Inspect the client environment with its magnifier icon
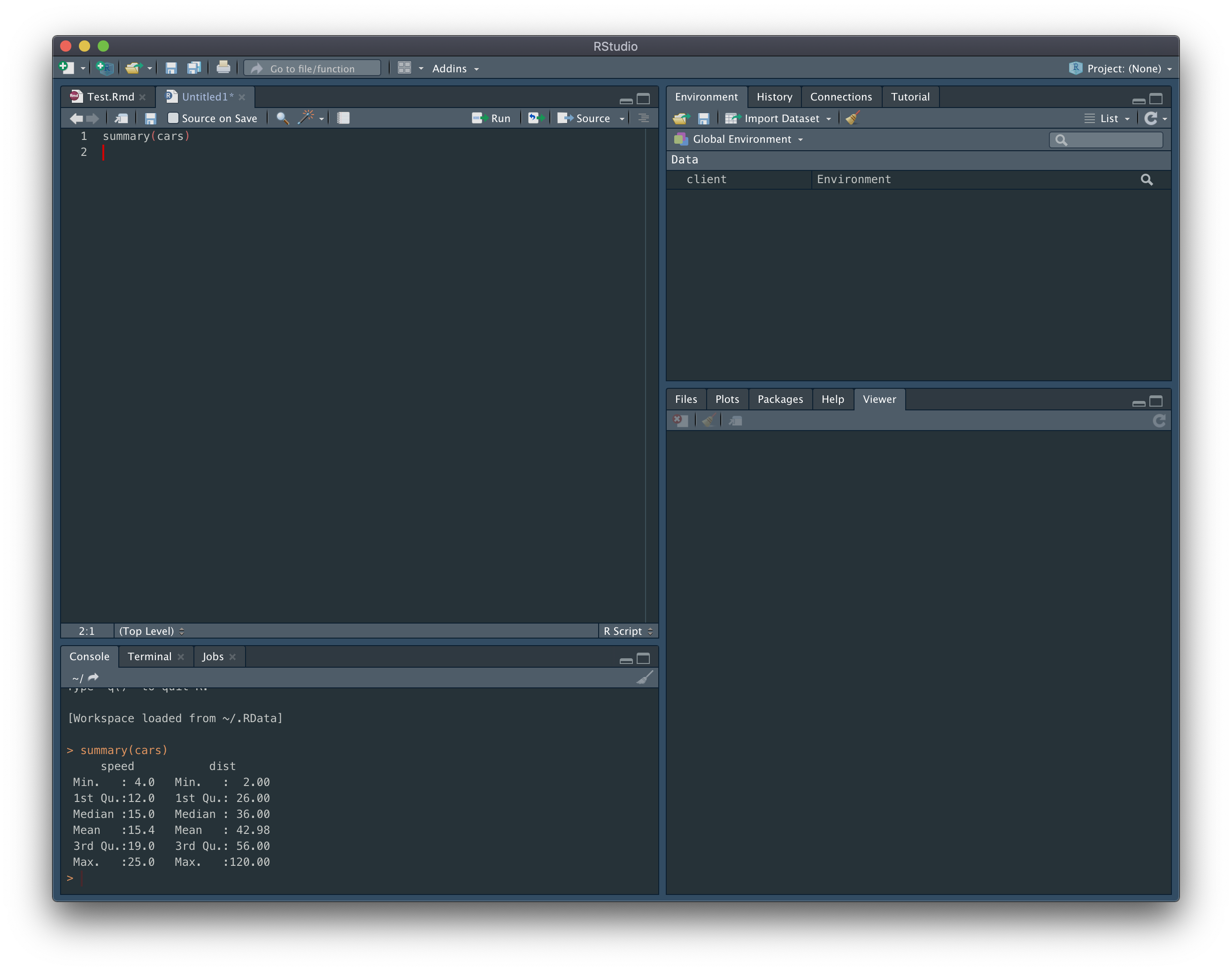This screenshot has height=971, width=1232. point(1146,180)
